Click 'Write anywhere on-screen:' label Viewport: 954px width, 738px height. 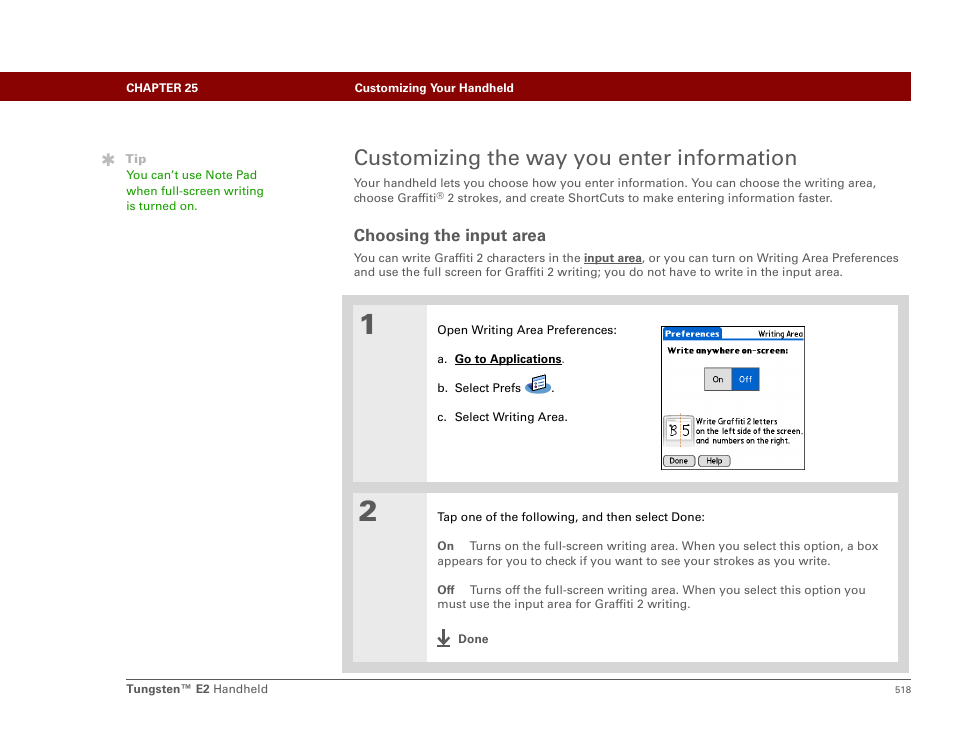coord(728,350)
